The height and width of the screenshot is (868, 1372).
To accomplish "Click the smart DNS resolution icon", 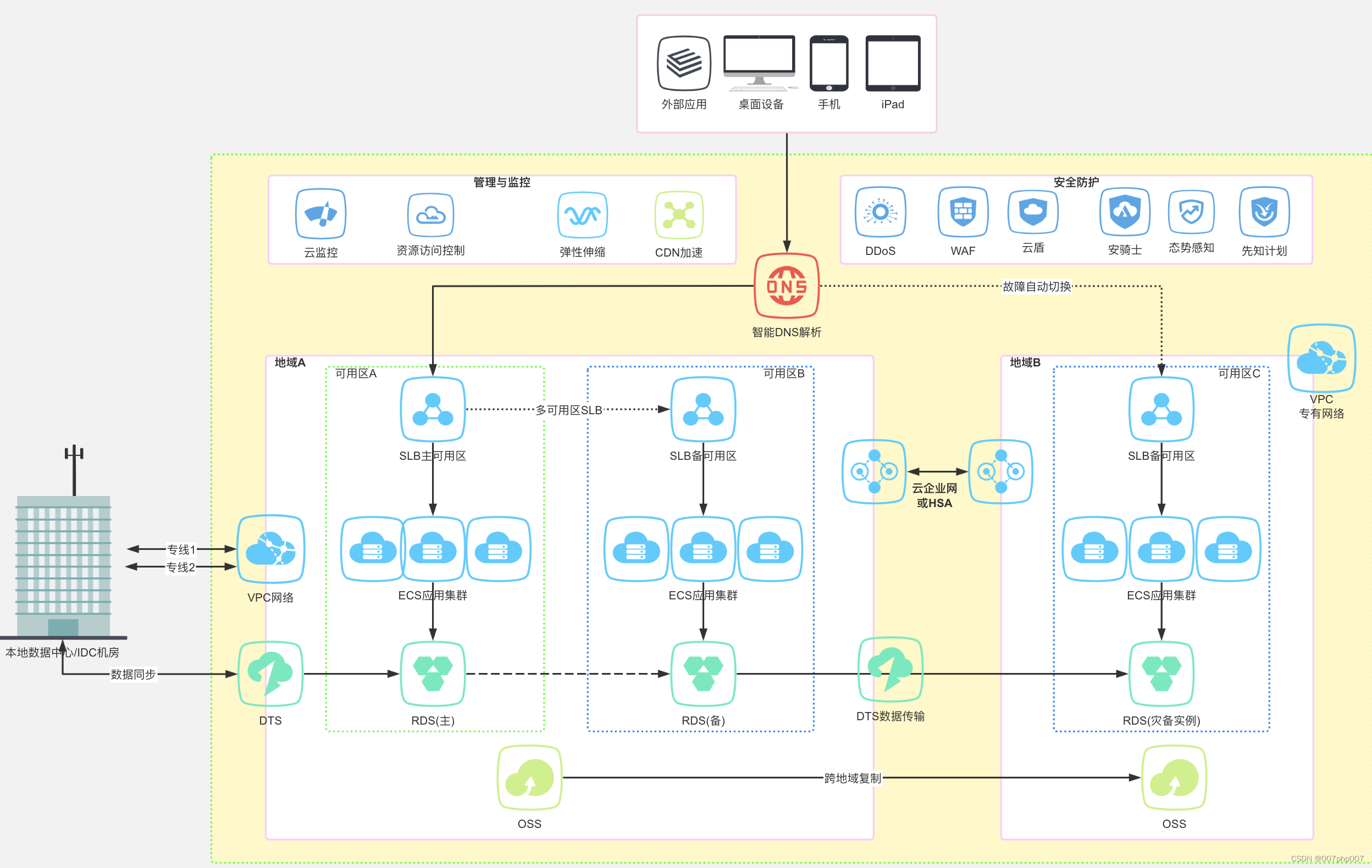I will (786, 286).
